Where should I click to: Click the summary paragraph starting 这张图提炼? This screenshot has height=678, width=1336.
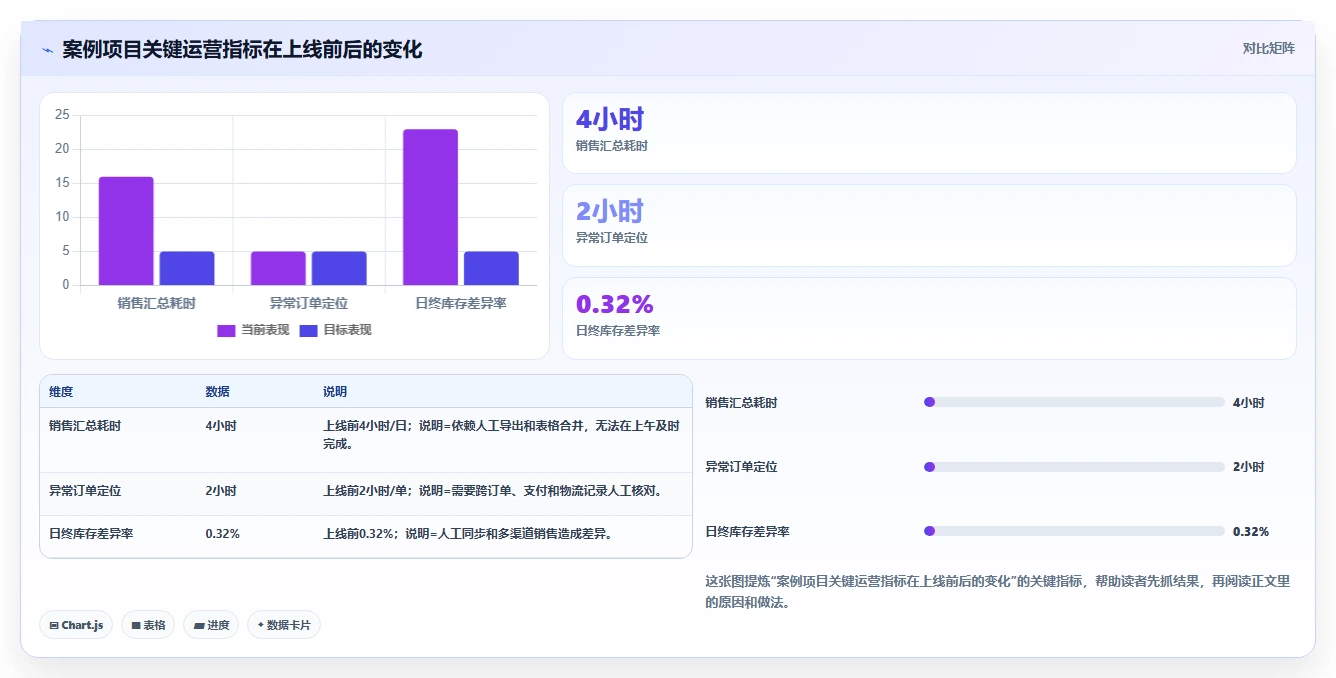coord(998,592)
